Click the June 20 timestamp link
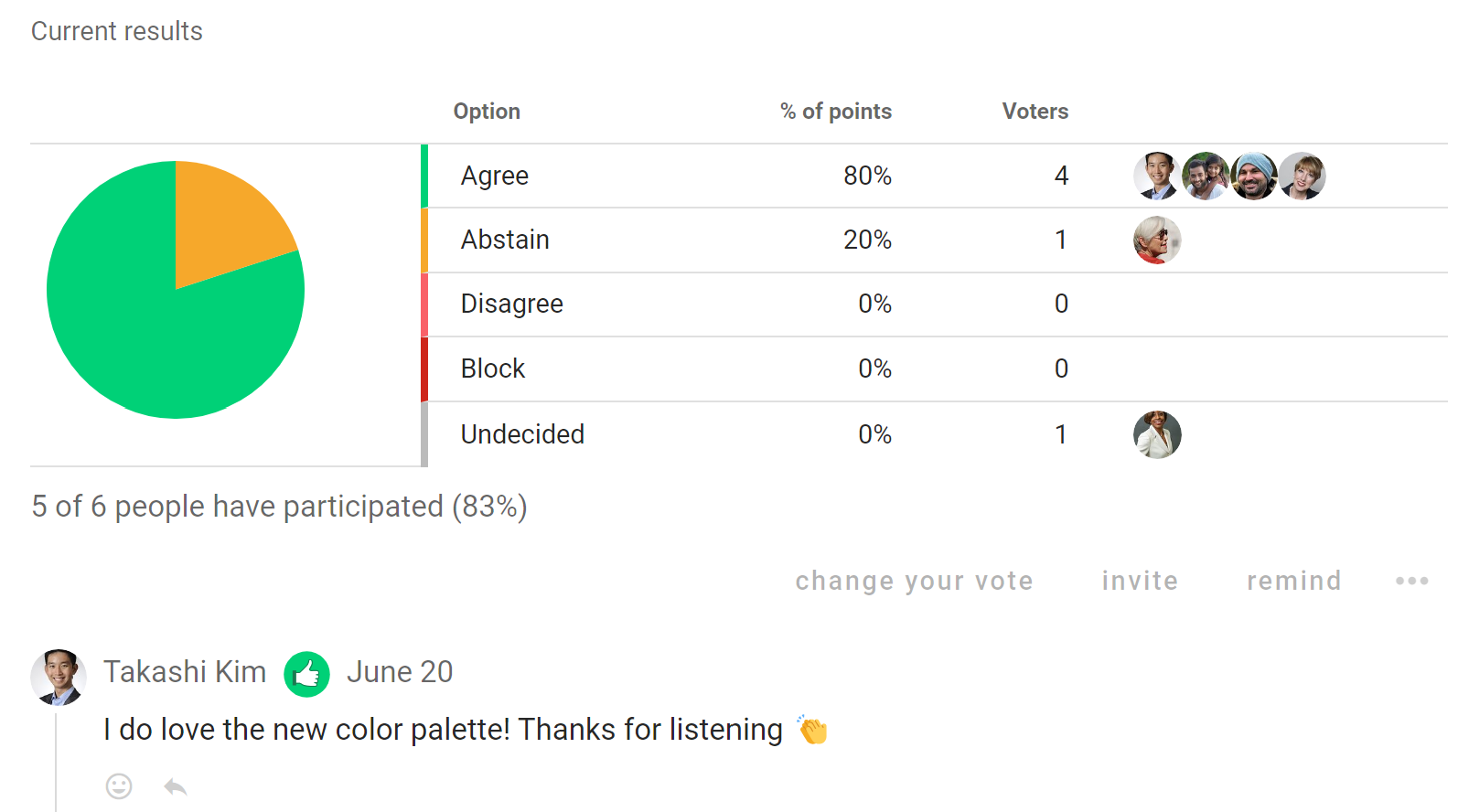 400,672
